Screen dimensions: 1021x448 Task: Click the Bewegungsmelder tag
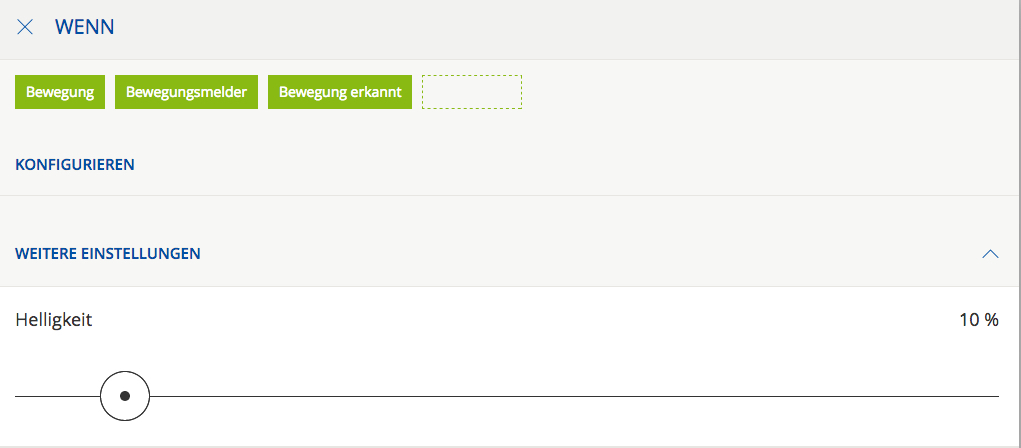coord(187,92)
